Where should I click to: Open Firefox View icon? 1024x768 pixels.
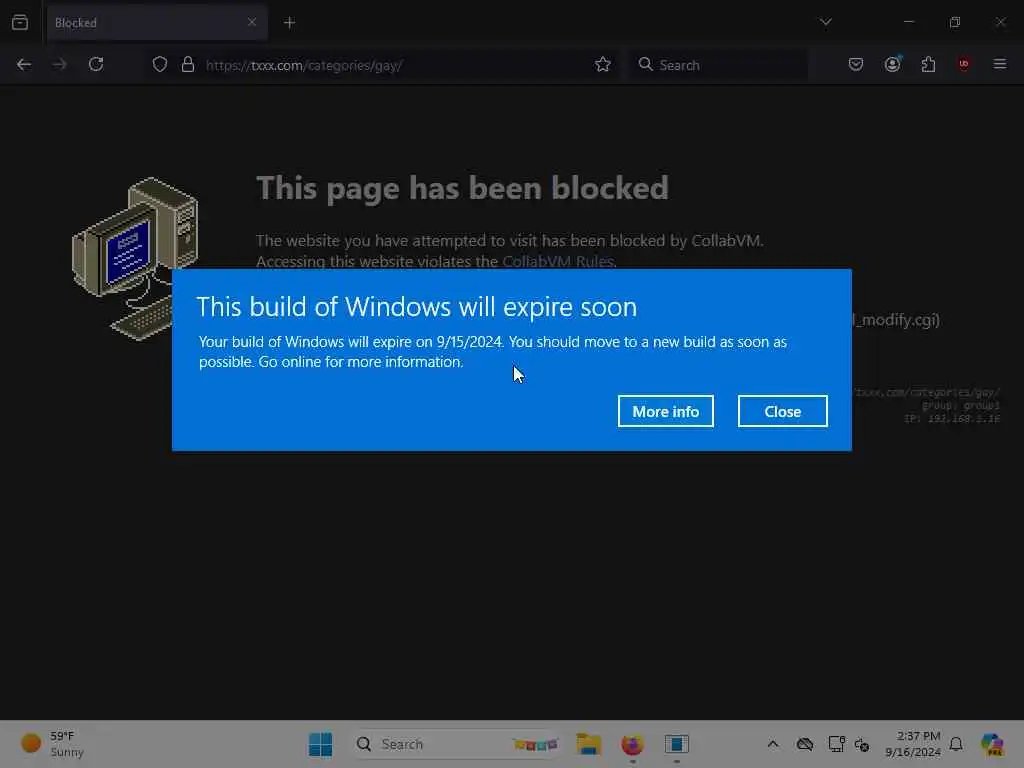[20, 23]
